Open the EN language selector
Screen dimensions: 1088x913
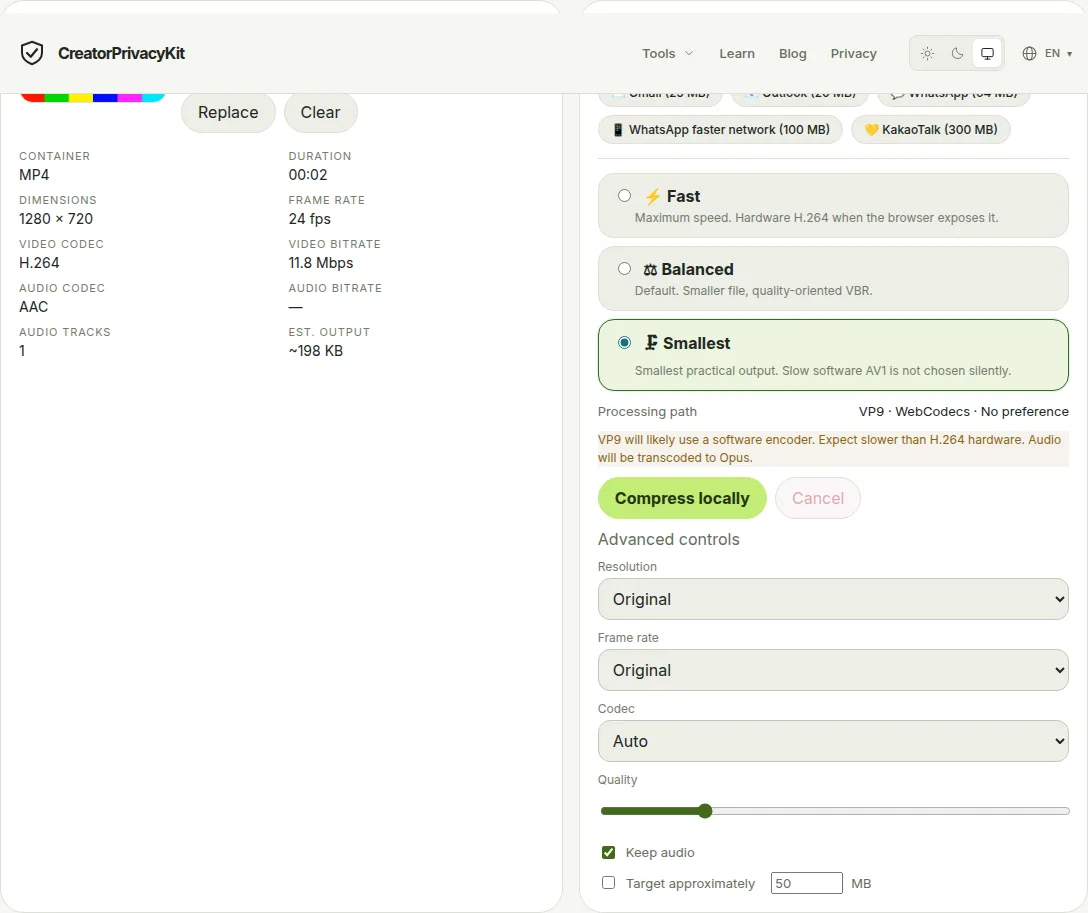pos(1047,53)
